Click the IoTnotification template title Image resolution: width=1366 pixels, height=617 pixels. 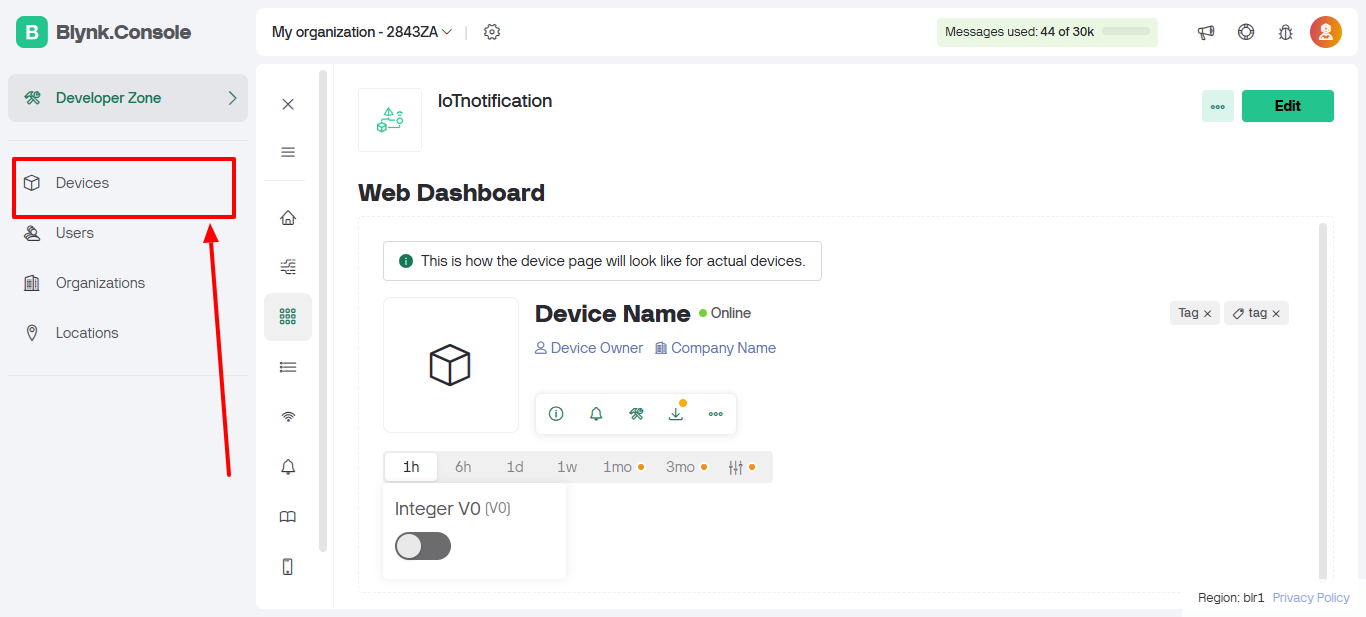coord(495,101)
